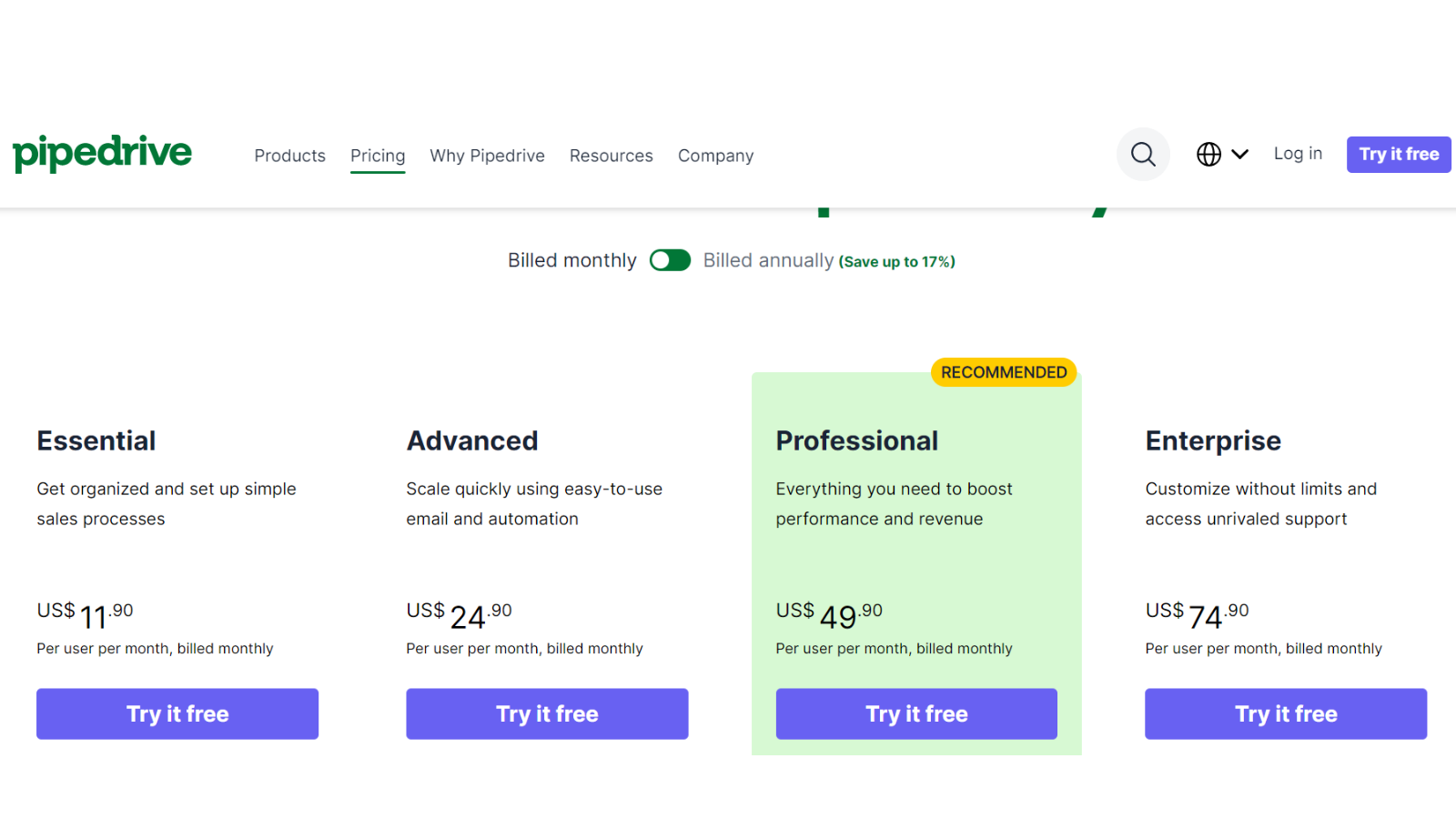Click the globe language icon
Viewport: 1456px width, 819px height.
point(1208,154)
